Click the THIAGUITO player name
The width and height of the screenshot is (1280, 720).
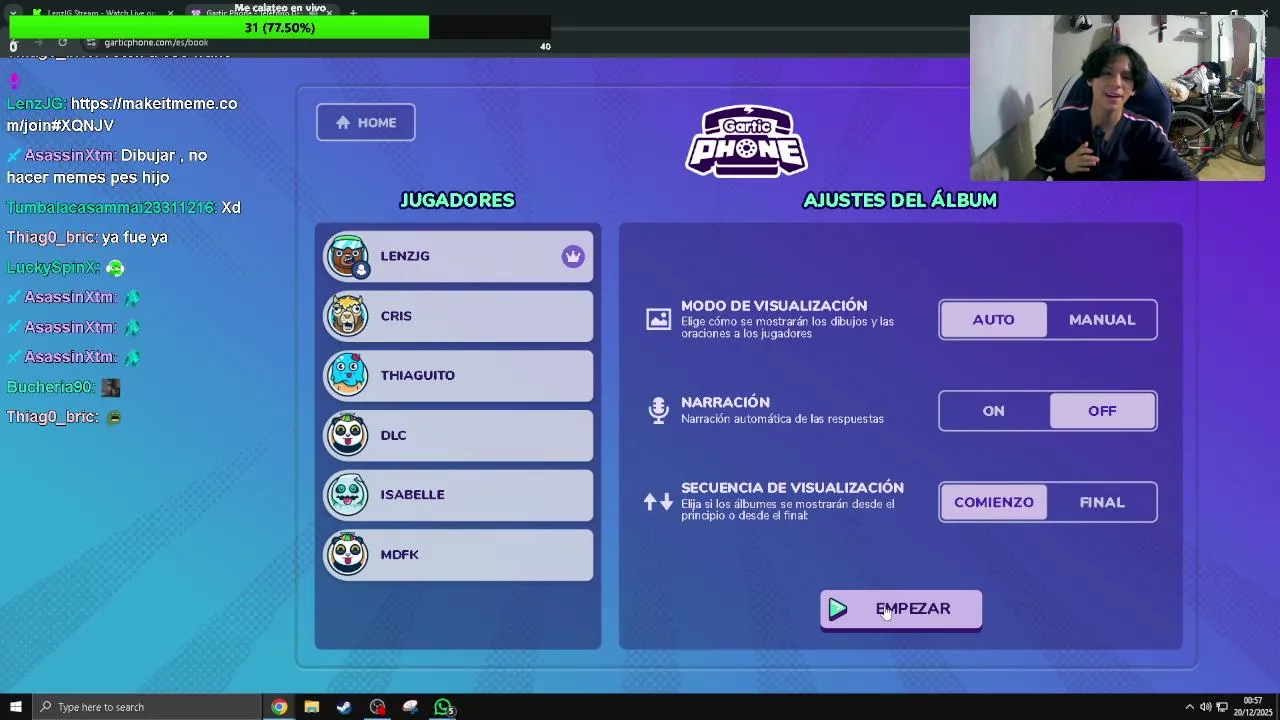click(x=418, y=375)
